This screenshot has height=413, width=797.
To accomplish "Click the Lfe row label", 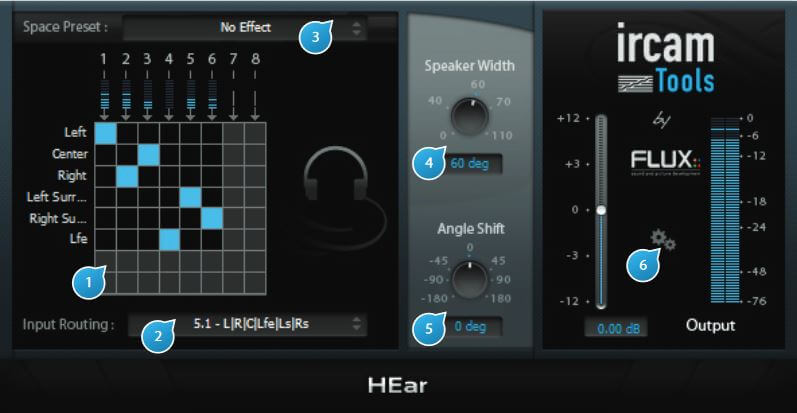I will (78, 238).
